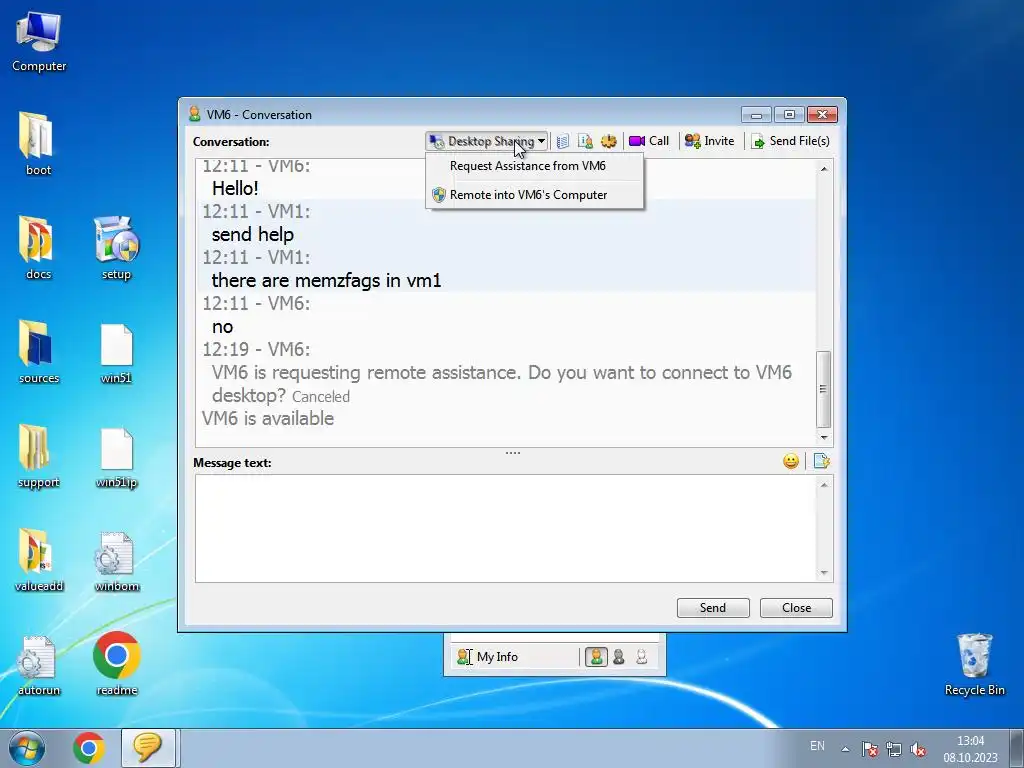Select the setup installer icon
1024x768 pixels.
(116, 248)
